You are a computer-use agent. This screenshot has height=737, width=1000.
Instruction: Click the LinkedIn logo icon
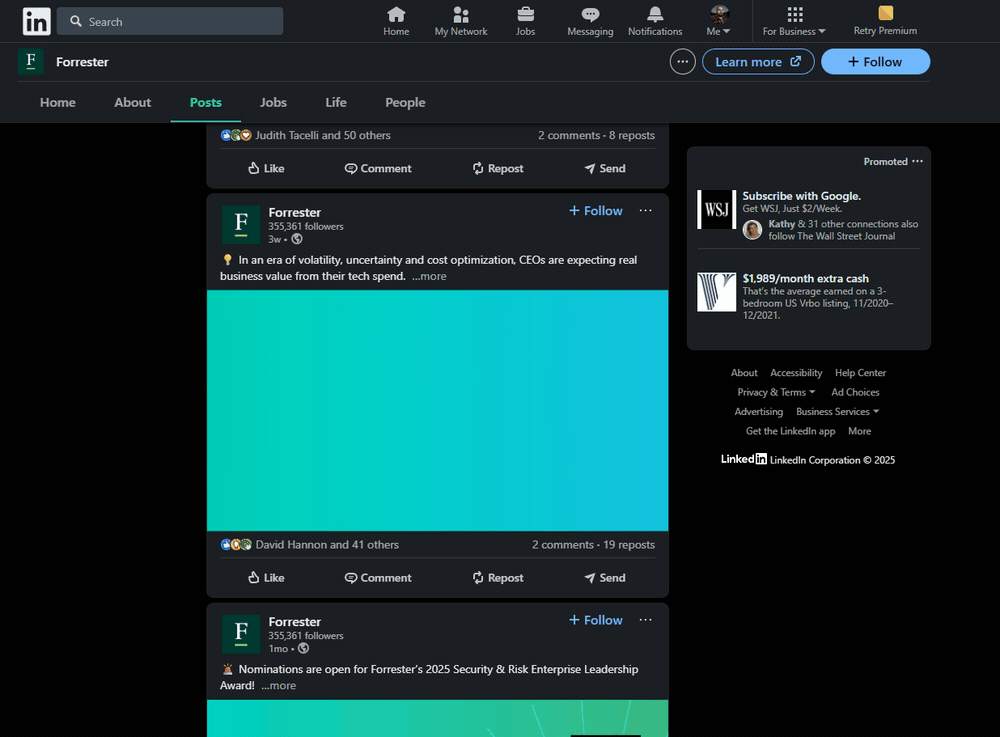pos(36,21)
